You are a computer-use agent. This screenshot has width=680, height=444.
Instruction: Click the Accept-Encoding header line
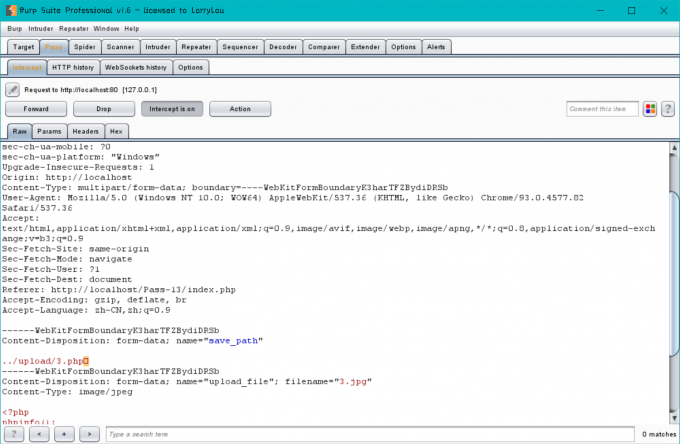click(x=94, y=300)
